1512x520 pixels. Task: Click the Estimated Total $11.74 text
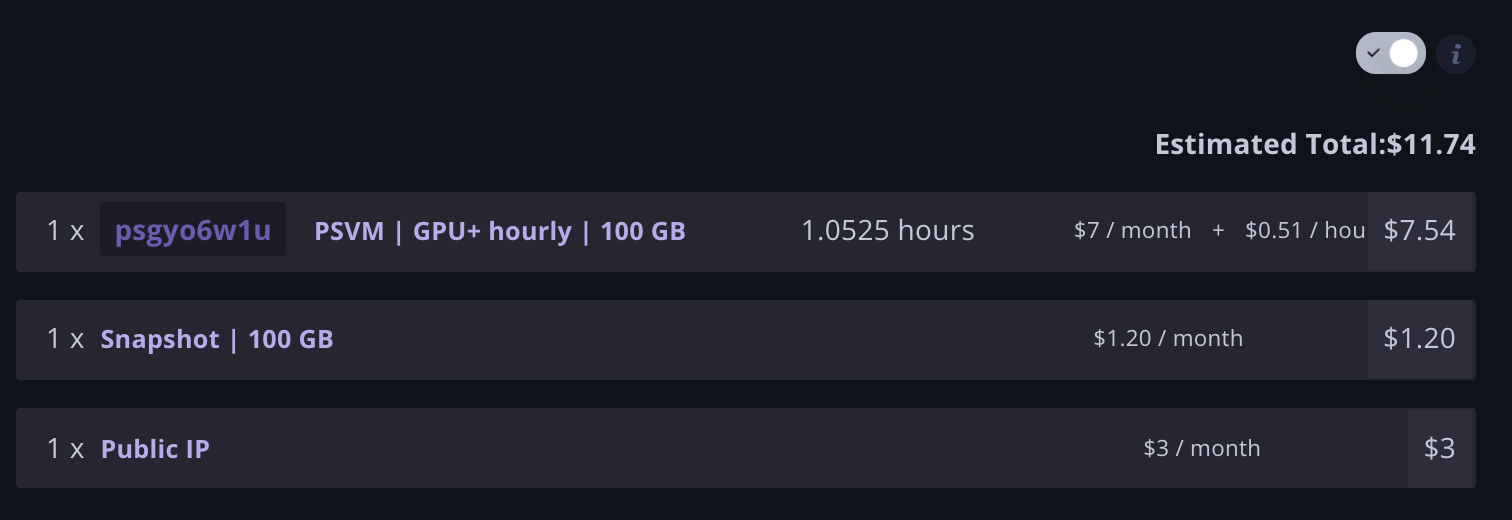[1315, 144]
